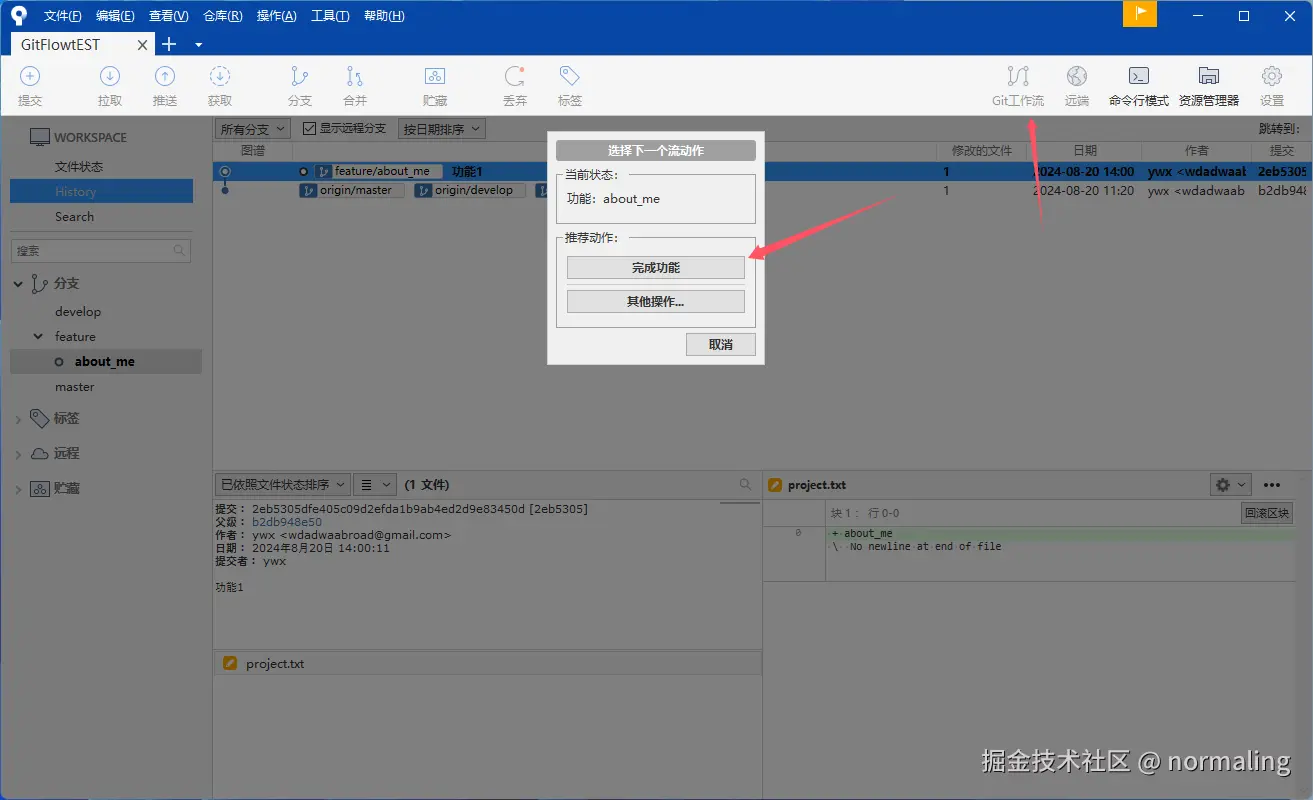Image resolution: width=1313 pixels, height=800 pixels.
Task: Open the 操作(A) menu
Action: [x=277, y=16]
